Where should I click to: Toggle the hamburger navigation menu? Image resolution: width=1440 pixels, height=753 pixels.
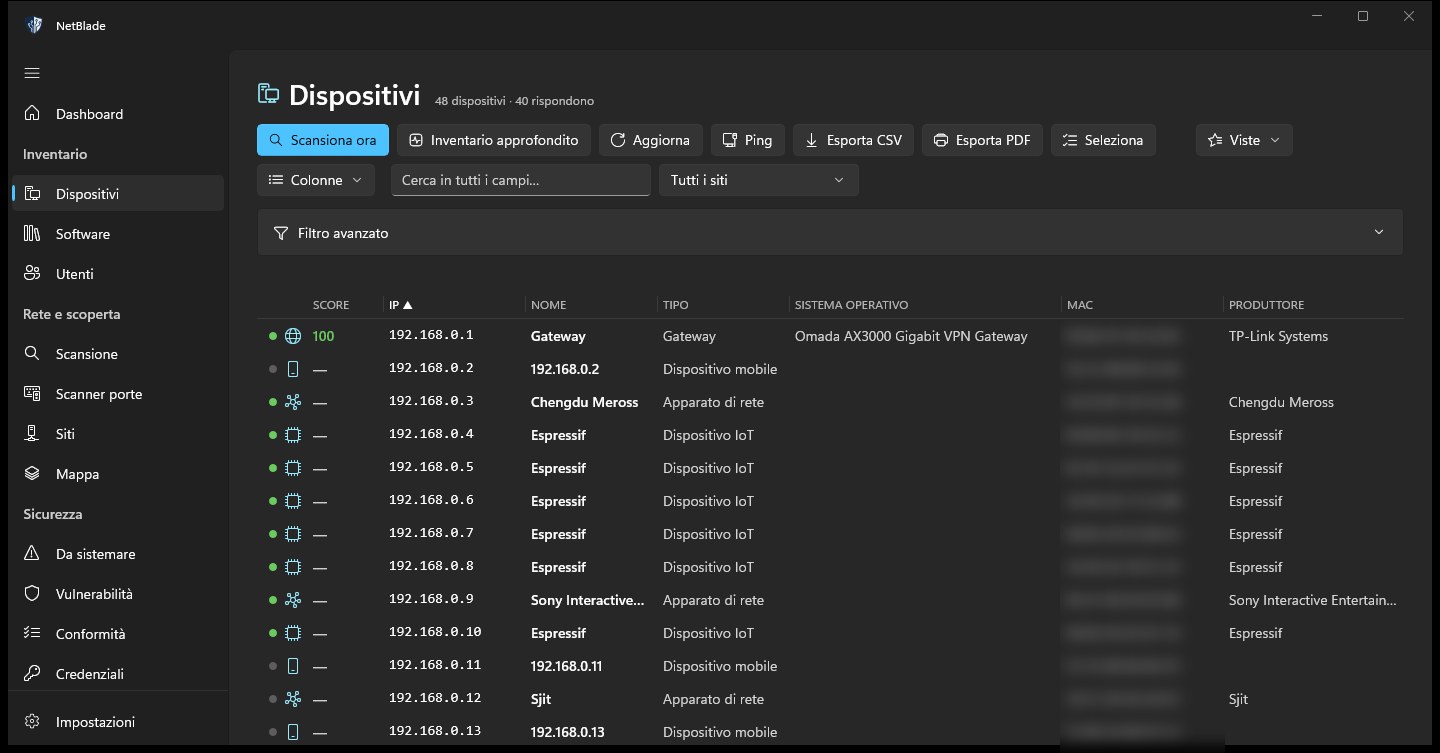(32, 73)
